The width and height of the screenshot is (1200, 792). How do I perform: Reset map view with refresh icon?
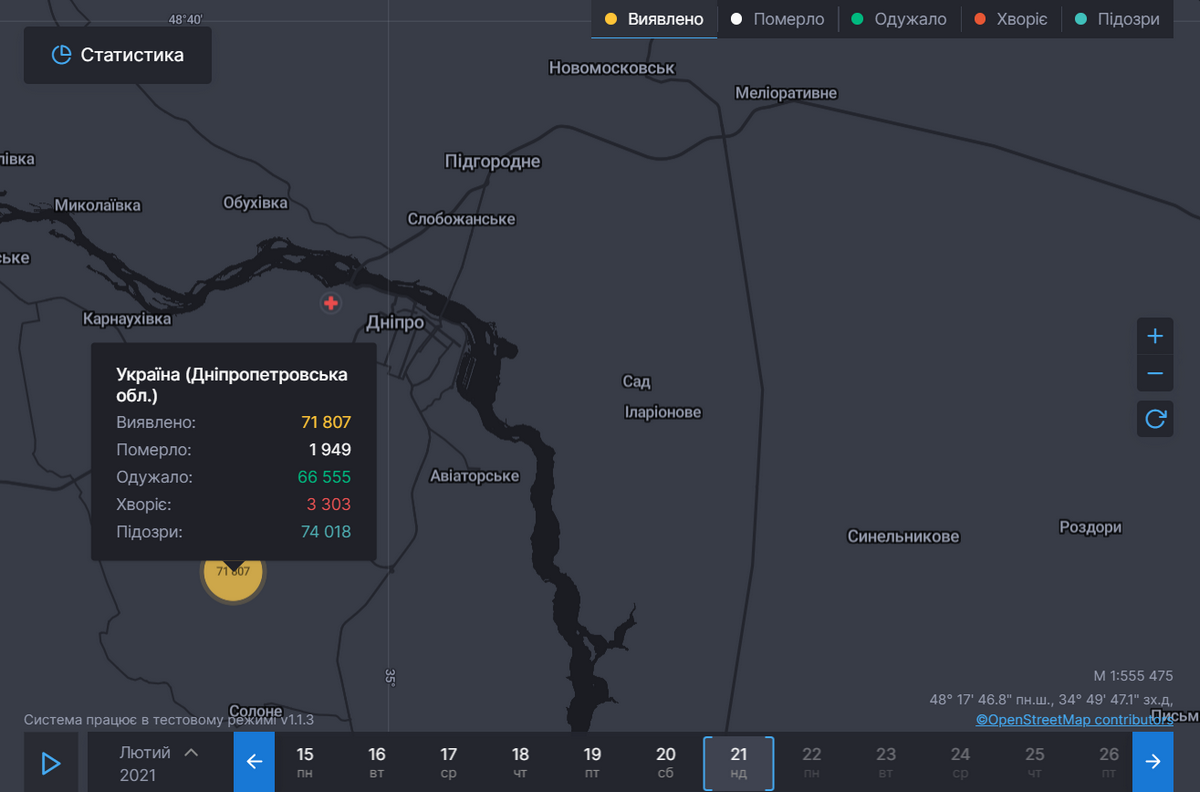click(1155, 419)
